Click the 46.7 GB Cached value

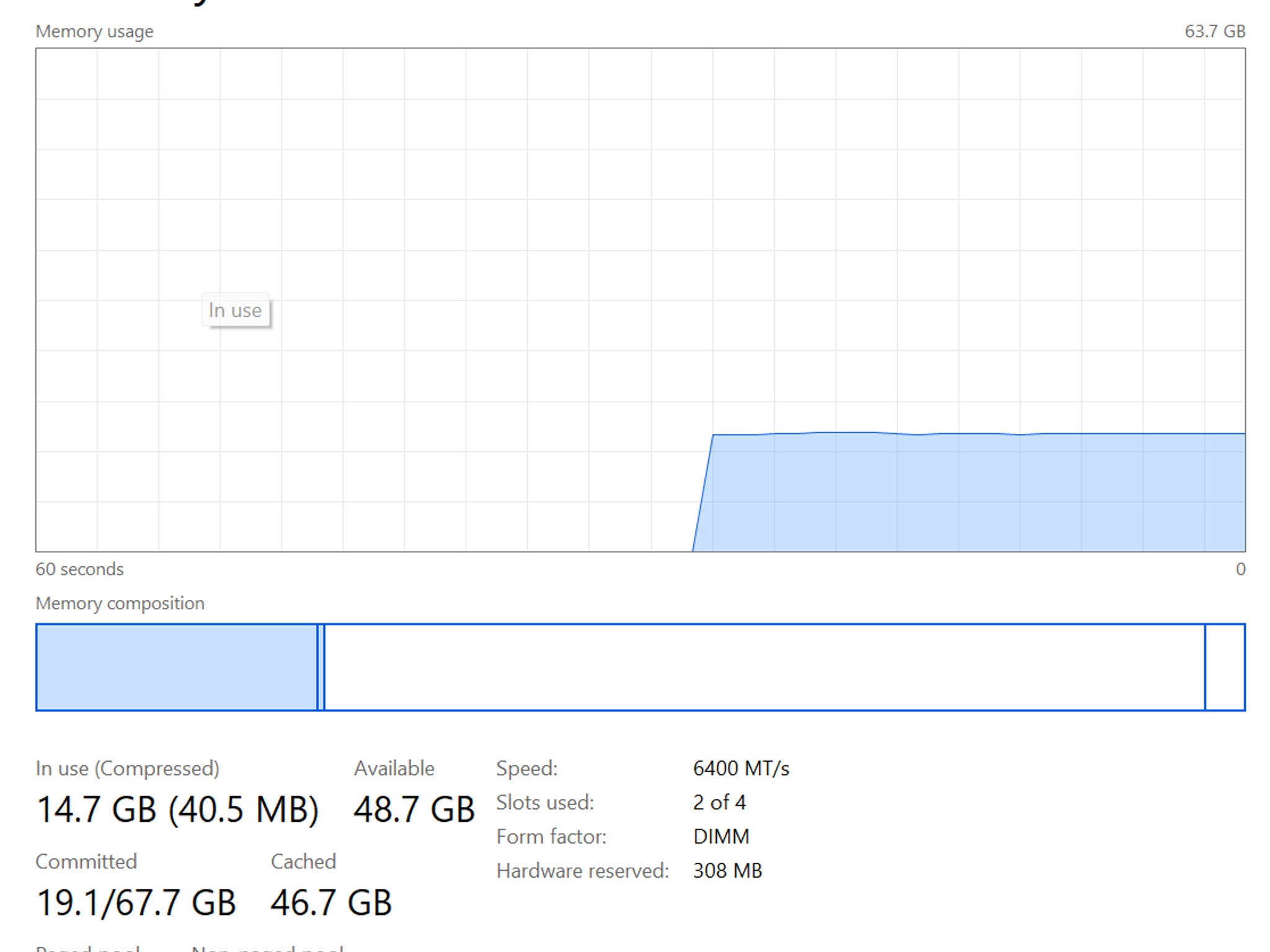pos(331,902)
